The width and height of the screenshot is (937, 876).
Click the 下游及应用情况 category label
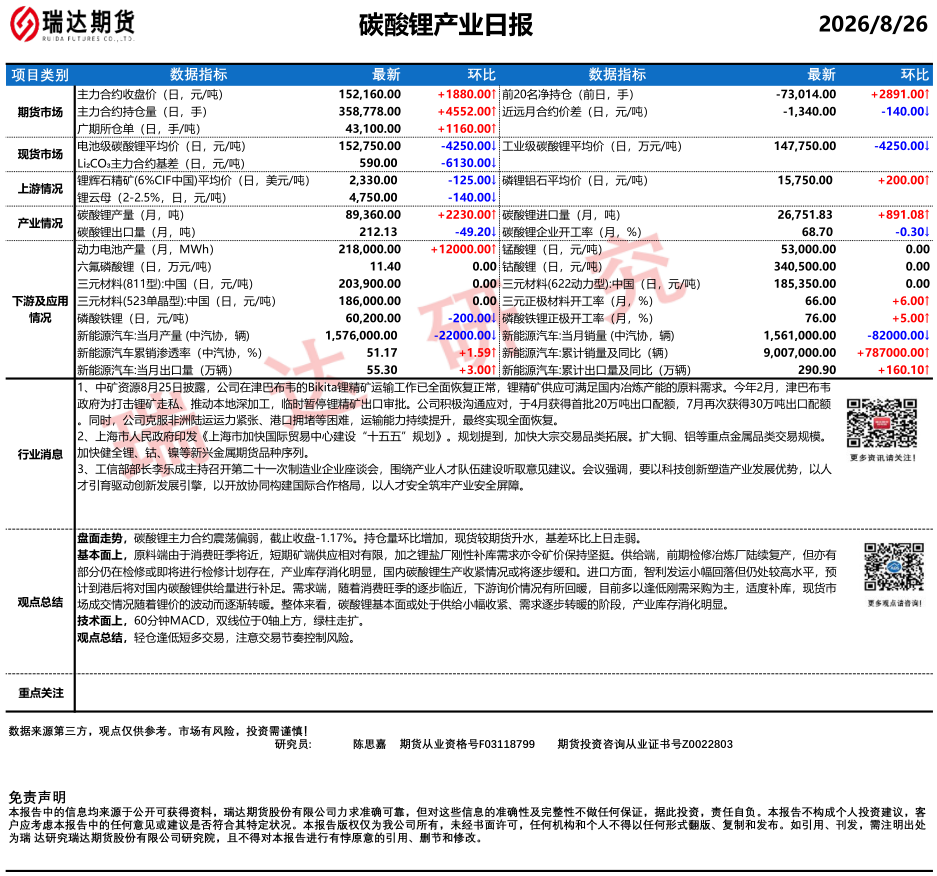coord(40,310)
